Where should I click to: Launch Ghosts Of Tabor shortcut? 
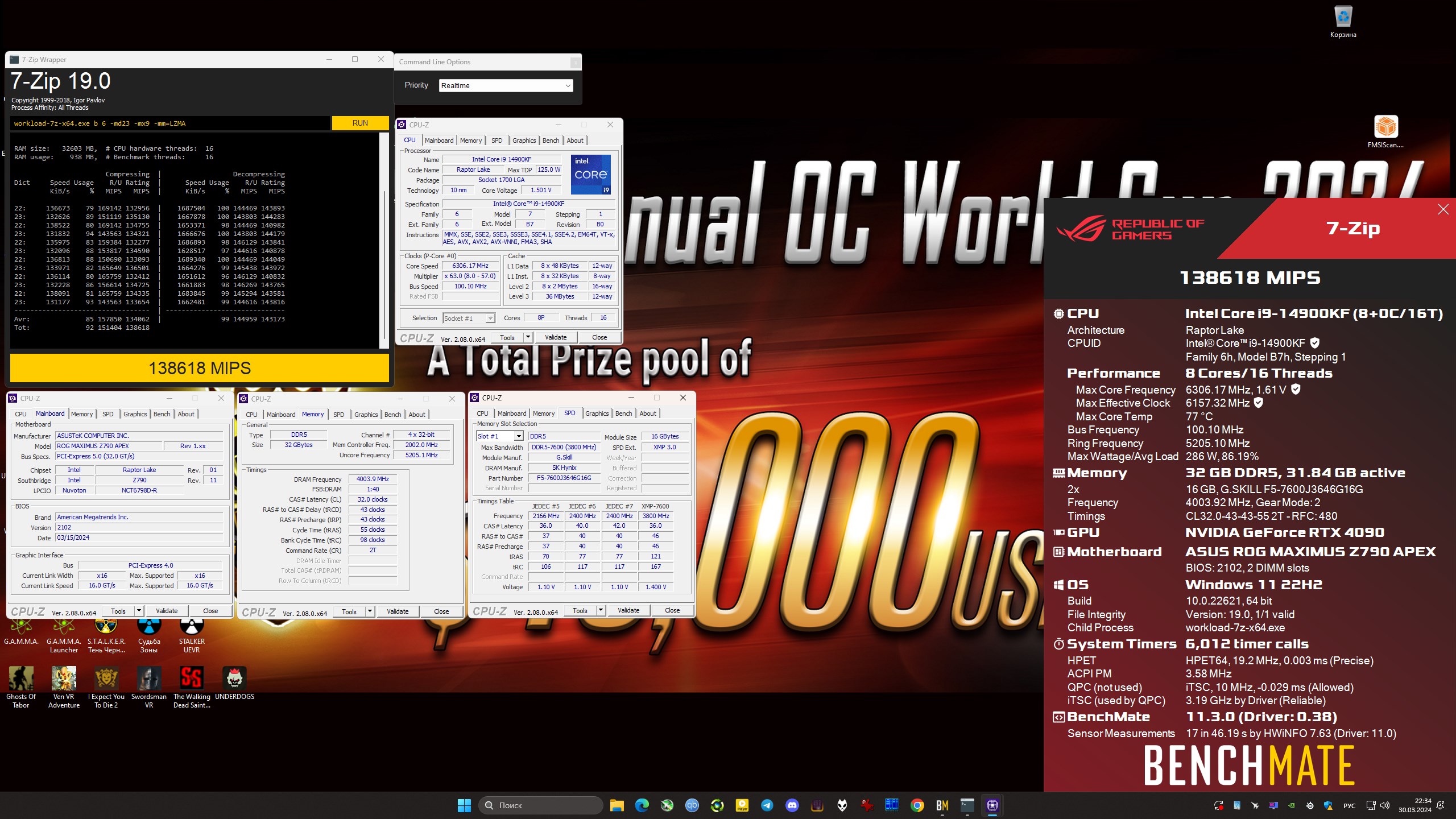21,687
